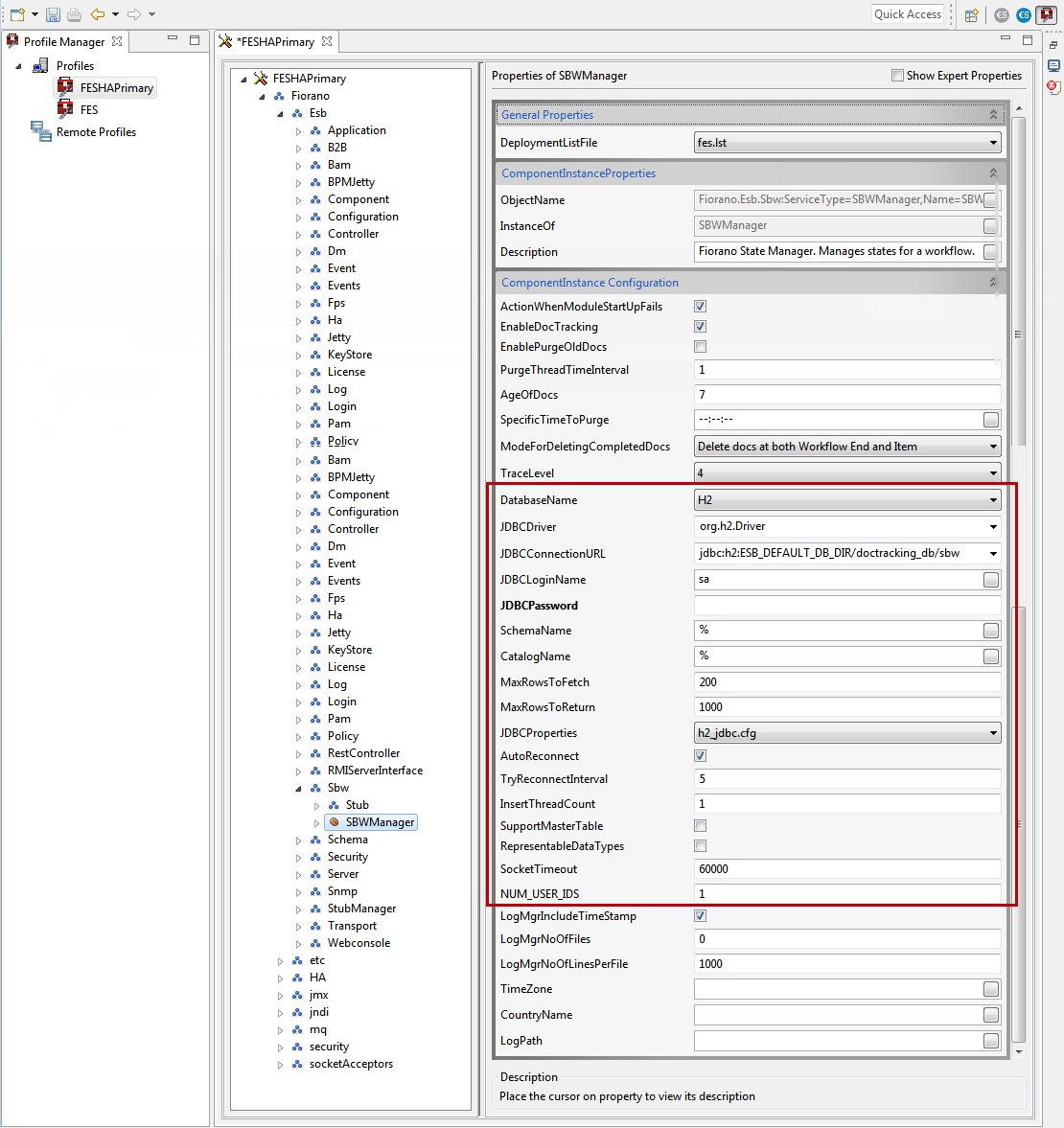1064x1128 pixels.
Task: Switch to the Profile Management perspective icon
Action: (1046, 15)
